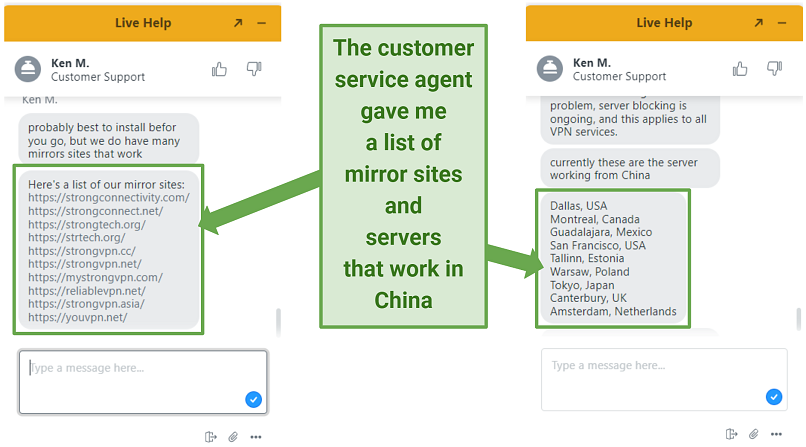Screen dimensions: 806x447
Task: Click 'Amsterdam, Netherlands' server text
Action: tap(613, 311)
